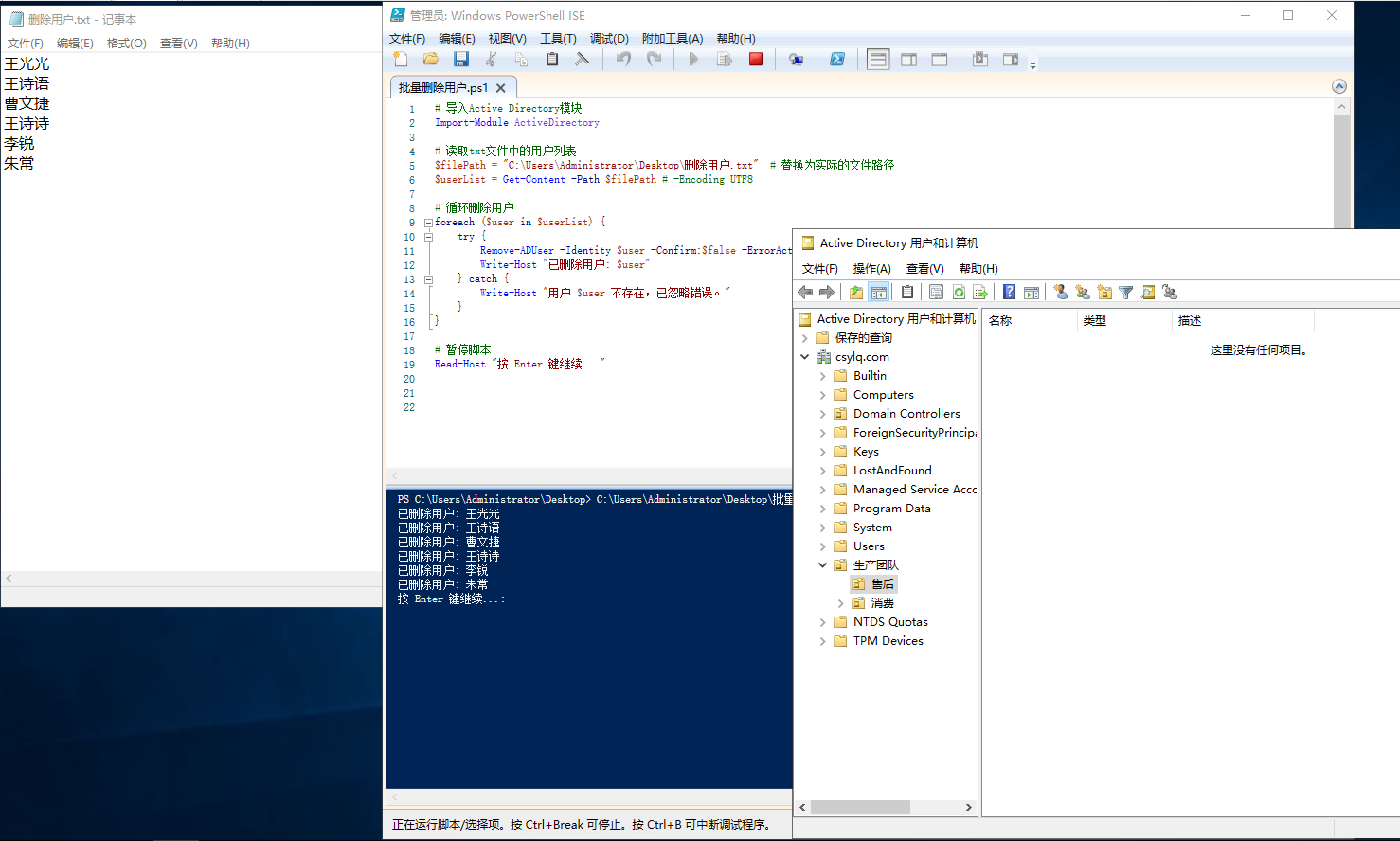Click the Show Command Add-on icon in ISE
1400x841 pixels.
(1011, 60)
